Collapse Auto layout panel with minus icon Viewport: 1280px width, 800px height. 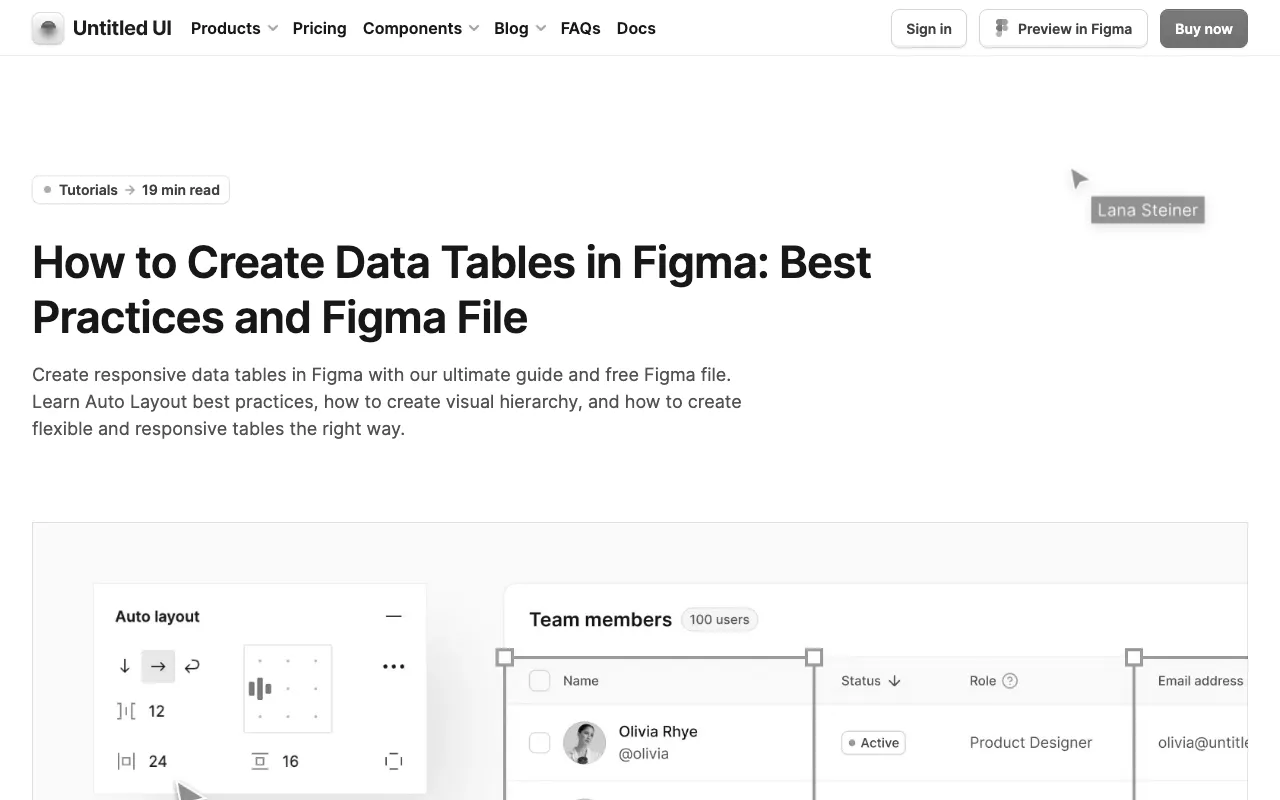coord(393,616)
